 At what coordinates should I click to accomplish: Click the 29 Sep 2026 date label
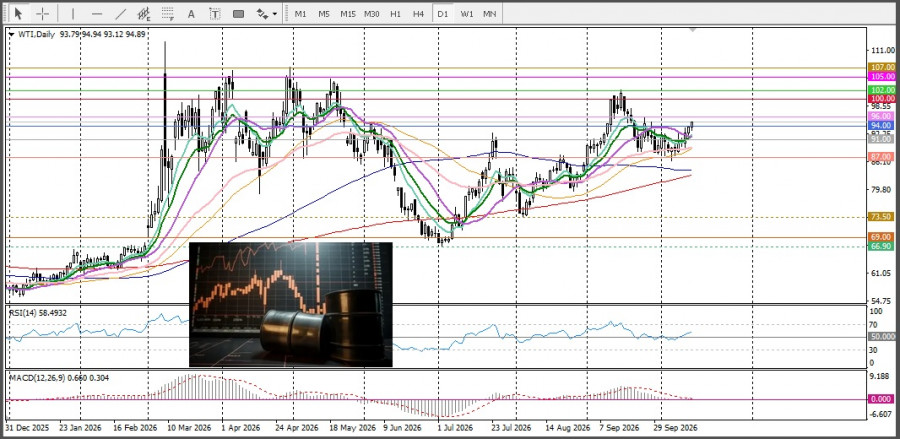676,428
